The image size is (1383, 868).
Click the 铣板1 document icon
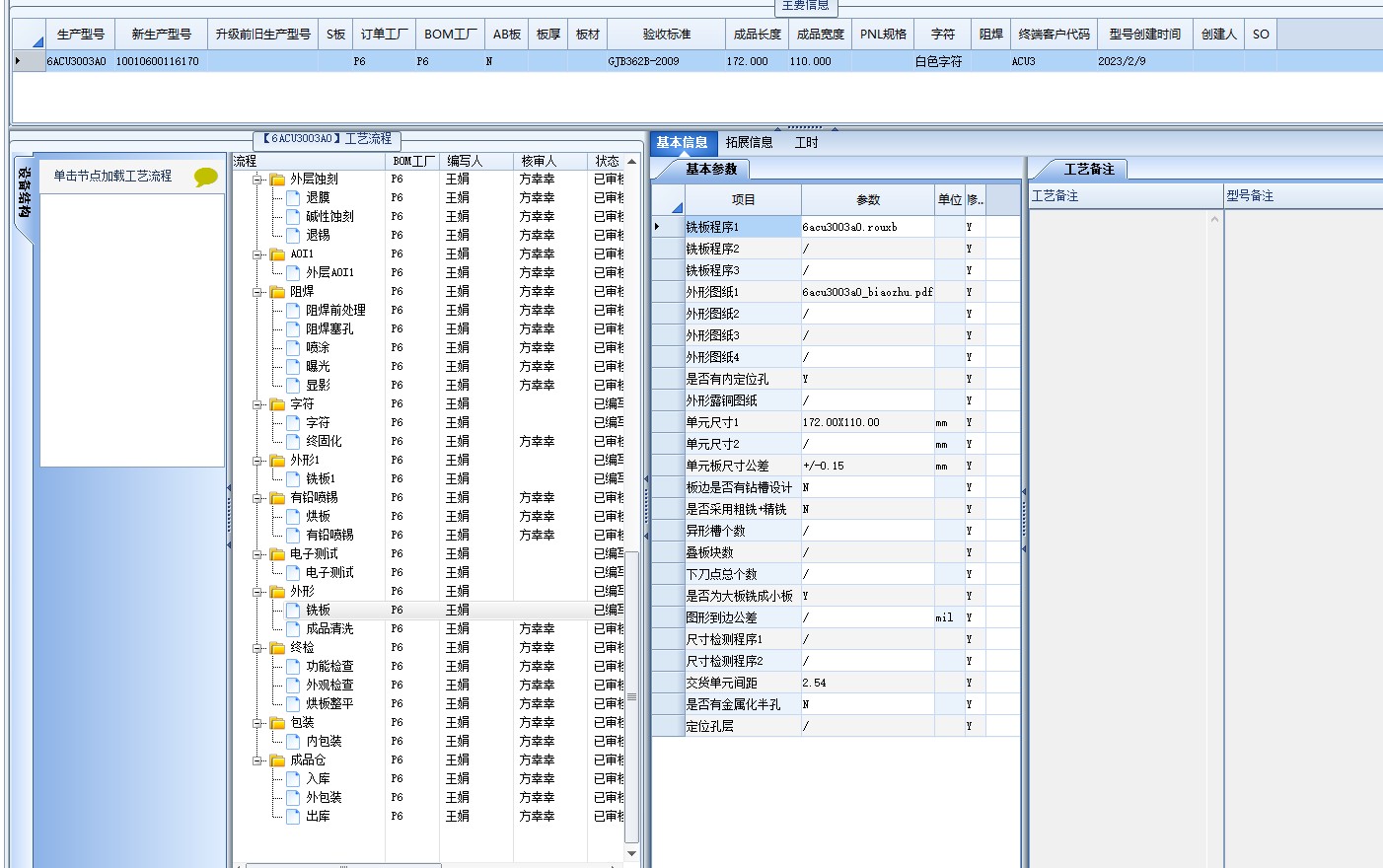point(293,478)
